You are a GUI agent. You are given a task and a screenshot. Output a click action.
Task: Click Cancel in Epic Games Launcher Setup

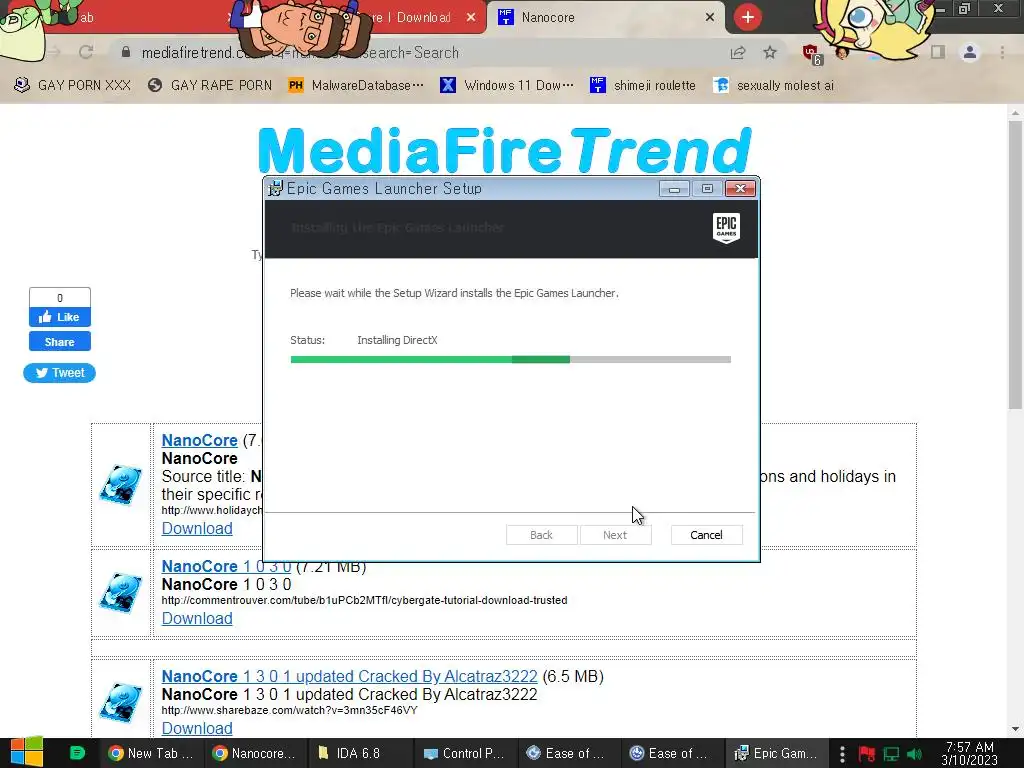point(707,535)
